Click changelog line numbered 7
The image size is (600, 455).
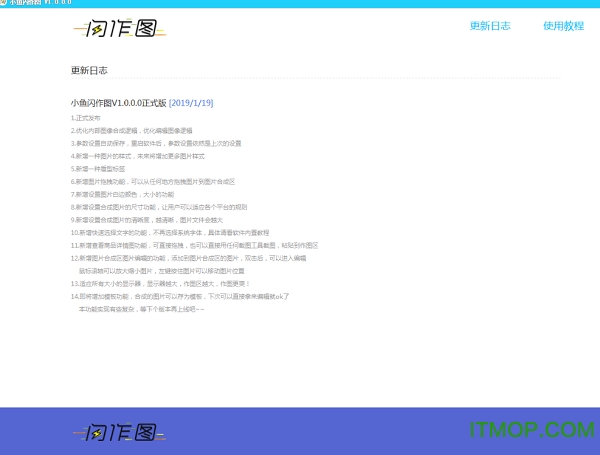pos(122,194)
